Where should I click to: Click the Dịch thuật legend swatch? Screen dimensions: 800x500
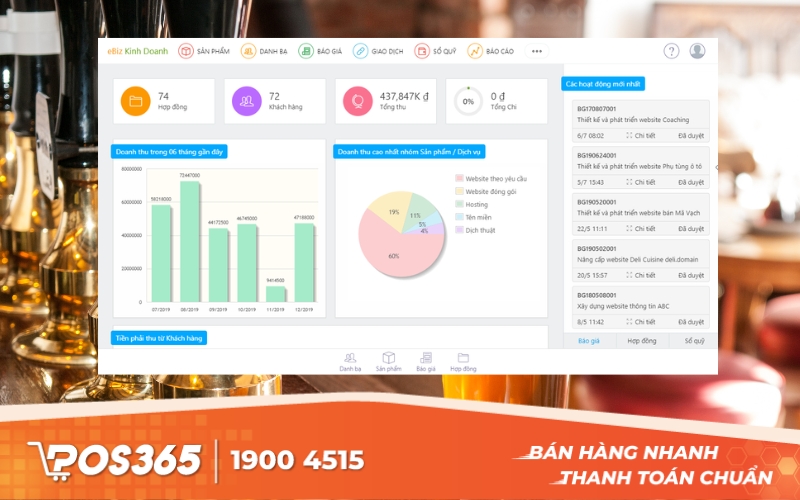click(459, 230)
